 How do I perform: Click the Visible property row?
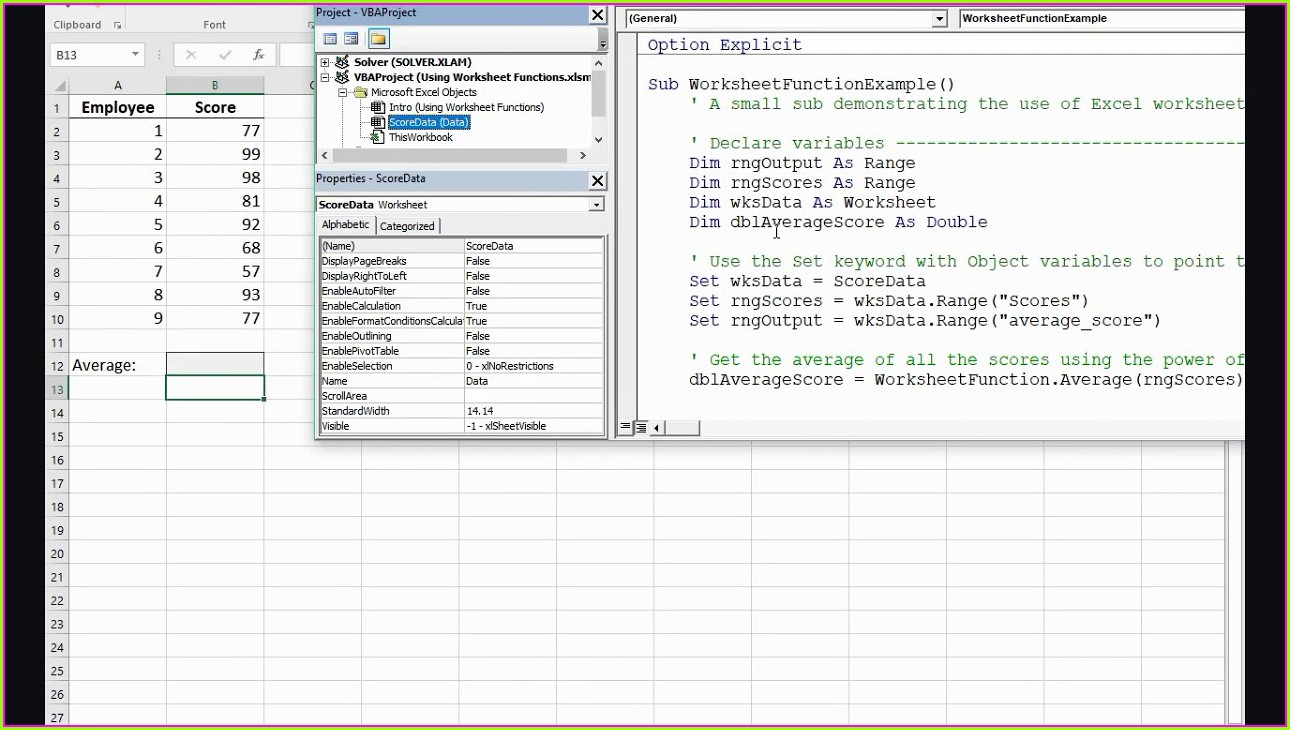(x=461, y=426)
